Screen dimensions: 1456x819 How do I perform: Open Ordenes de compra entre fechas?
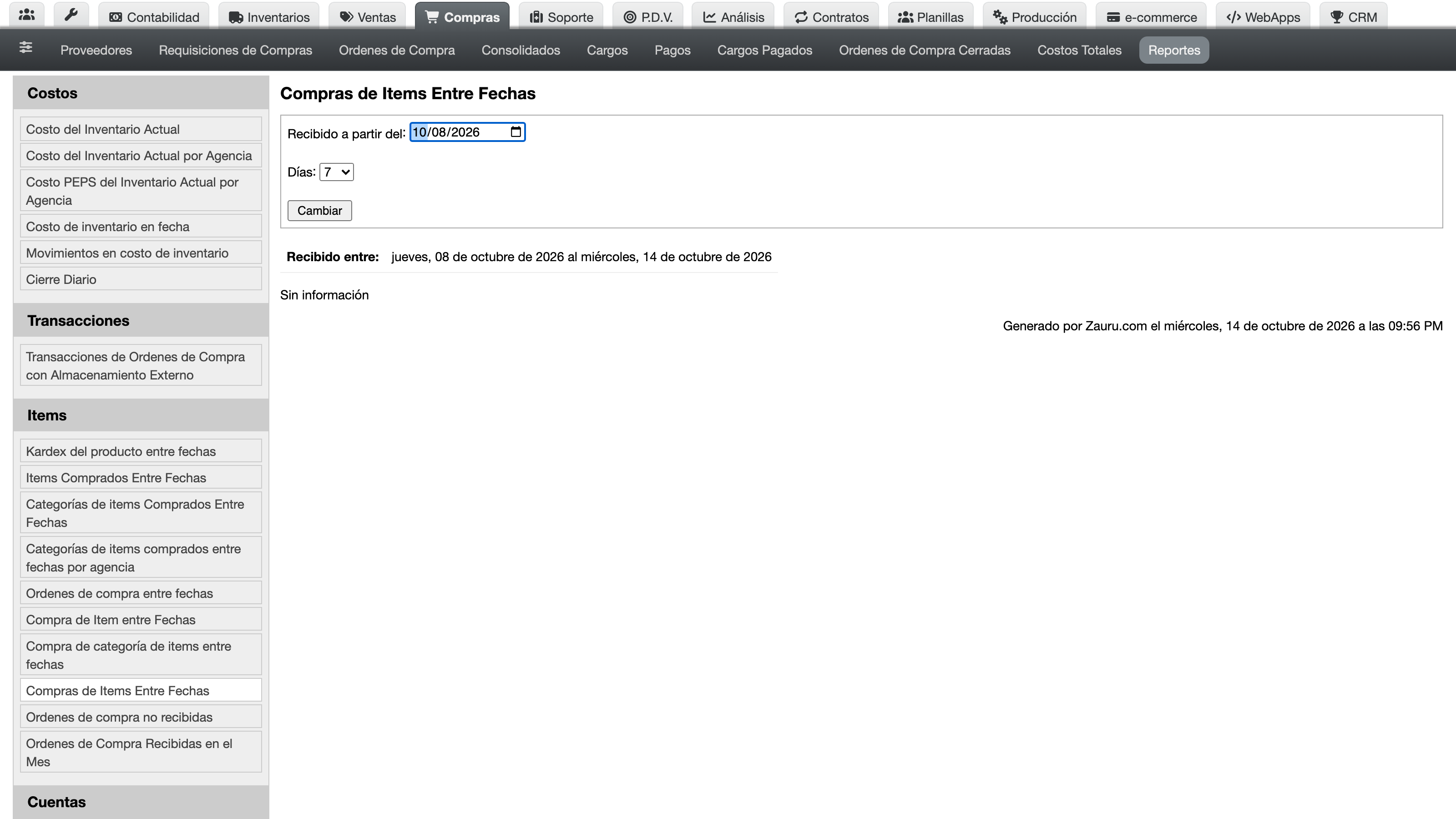tap(141, 593)
